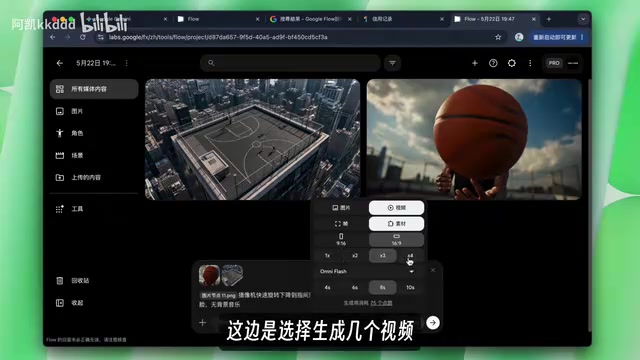Viewport: 640px width, 360px height.
Task: Open Chrome profile avatar
Action: pos(519,37)
